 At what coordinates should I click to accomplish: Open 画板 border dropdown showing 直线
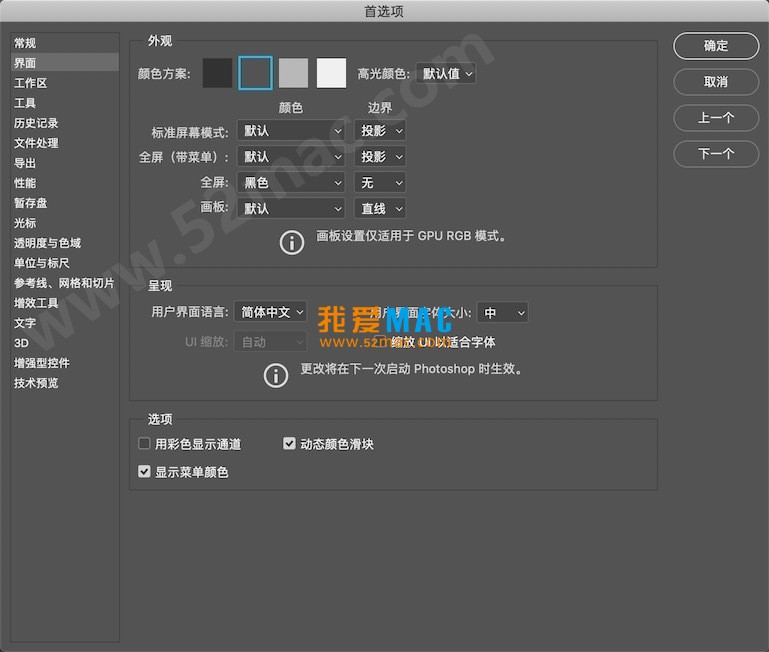tap(380, 209)
